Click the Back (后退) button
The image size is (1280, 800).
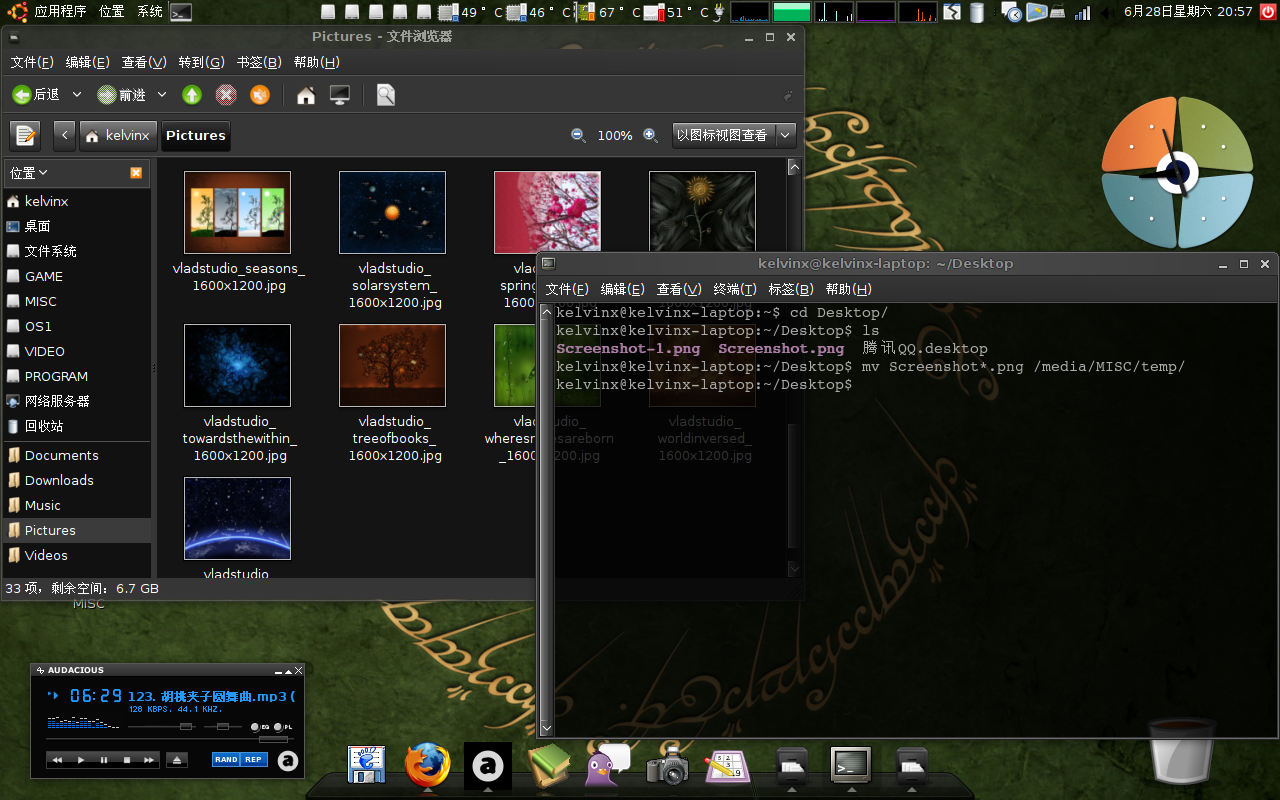[36, 95]
